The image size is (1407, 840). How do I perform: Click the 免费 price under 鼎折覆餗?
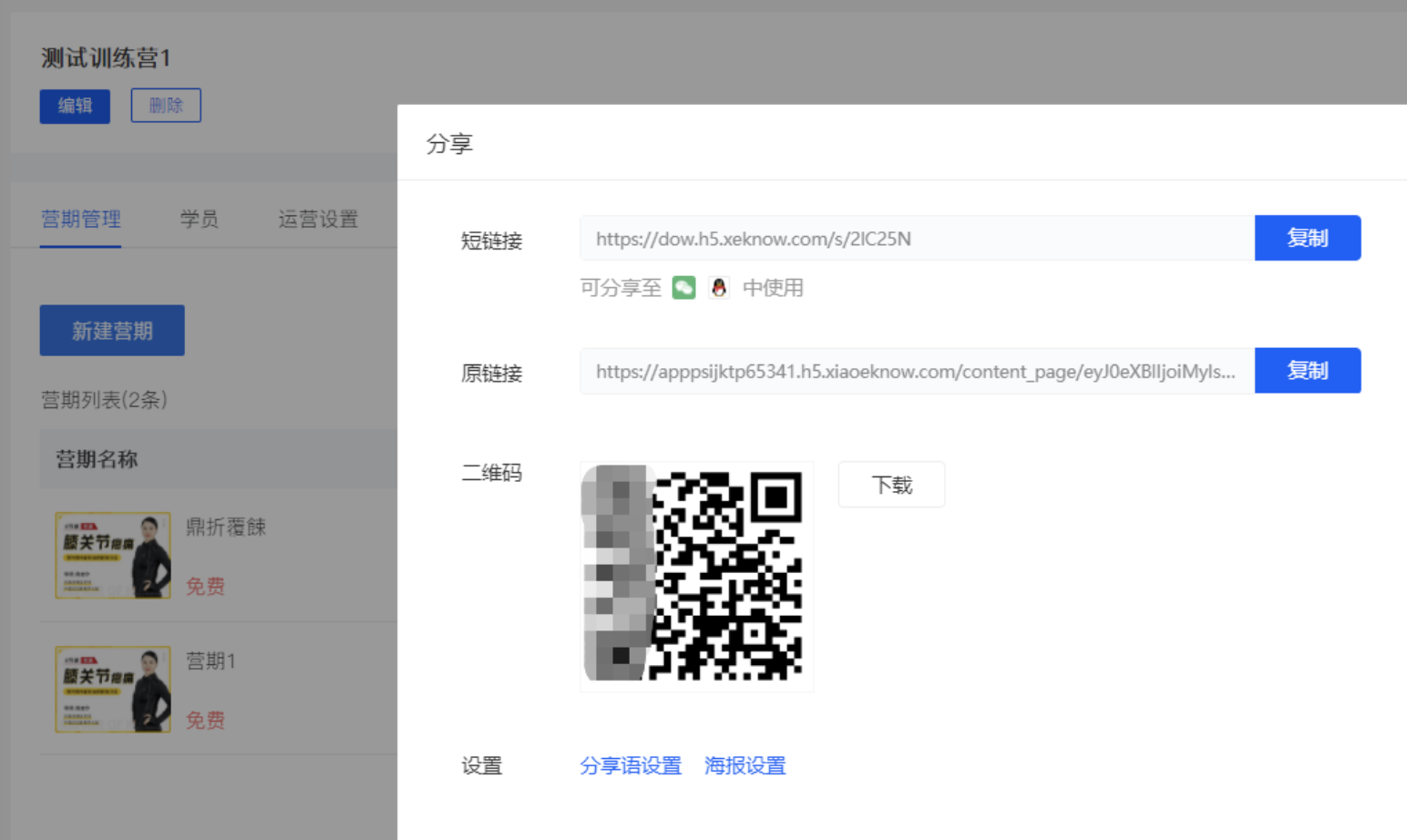(205, 586)
